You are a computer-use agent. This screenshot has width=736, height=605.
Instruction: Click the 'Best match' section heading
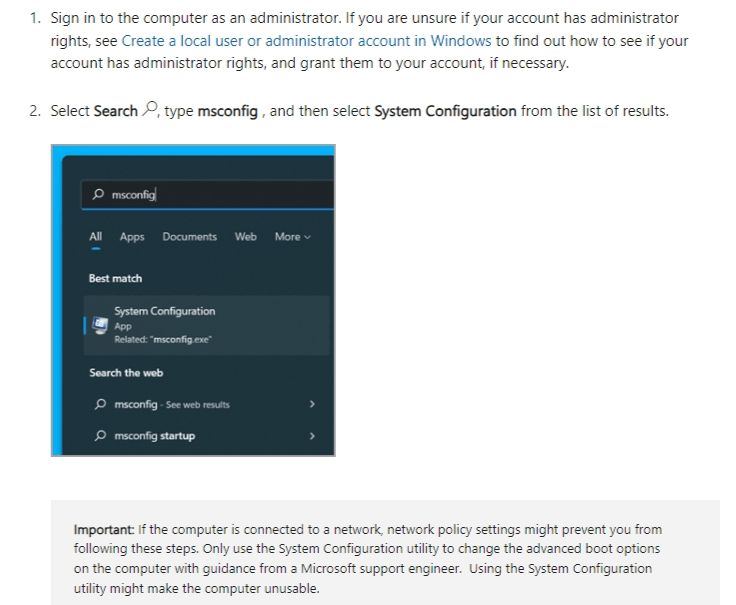coord(115,278)
